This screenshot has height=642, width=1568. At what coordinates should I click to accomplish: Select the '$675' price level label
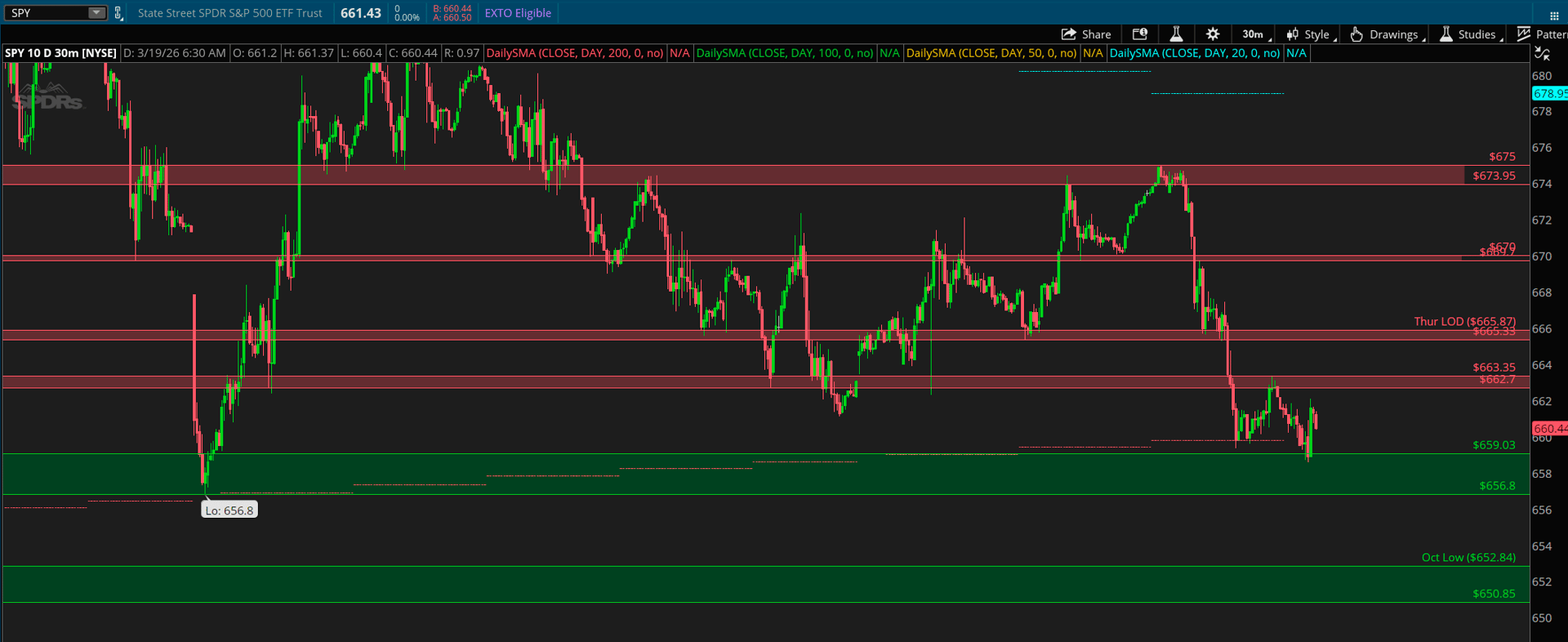pyautogui.click(x=1502, y=157)
